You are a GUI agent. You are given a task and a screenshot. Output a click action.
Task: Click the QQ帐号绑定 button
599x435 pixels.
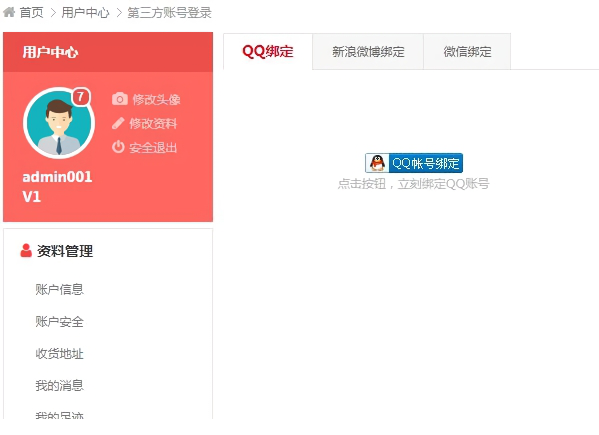pos(414,163)
